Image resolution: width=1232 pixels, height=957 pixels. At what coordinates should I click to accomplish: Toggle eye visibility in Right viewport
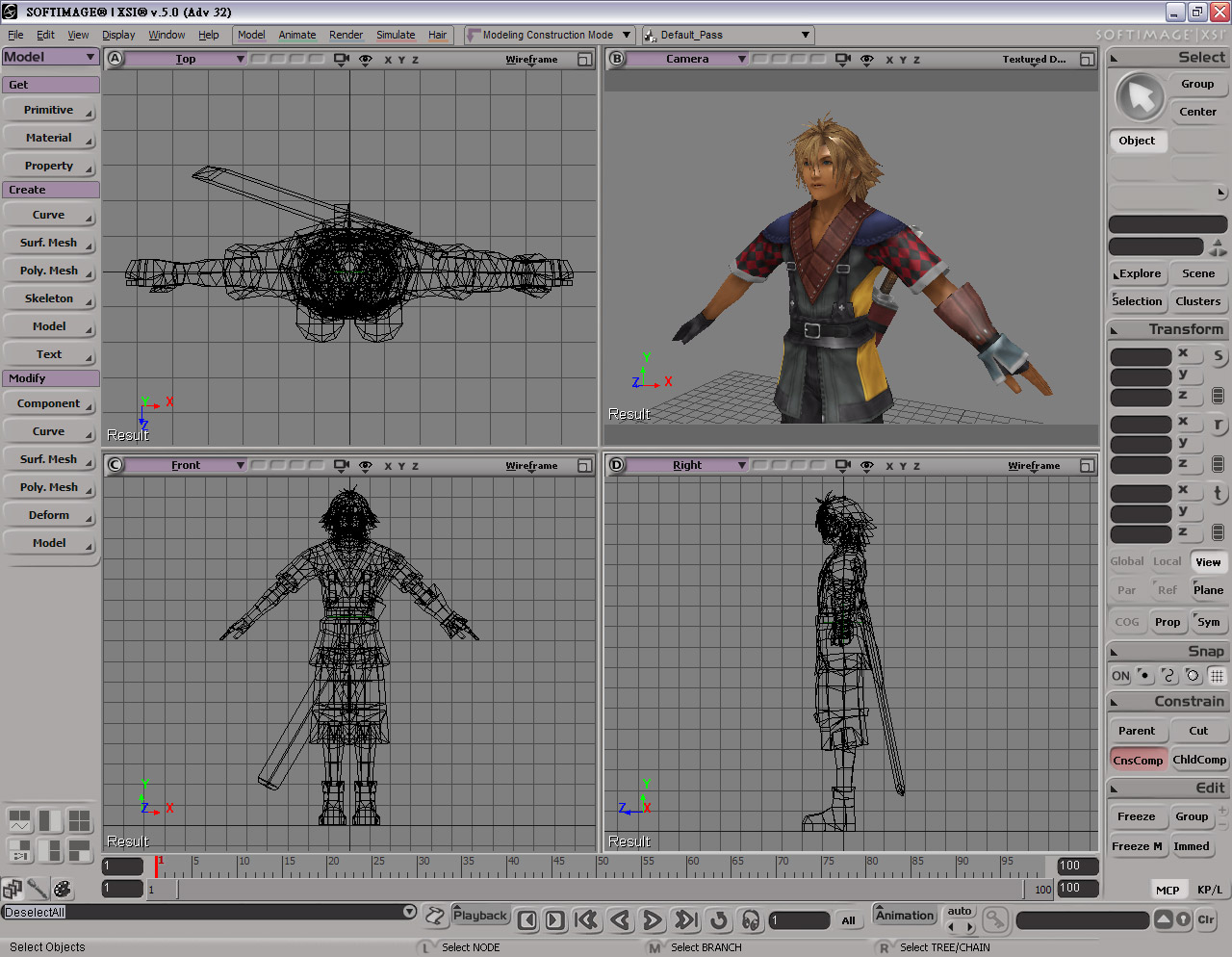[x=867, y=466]
